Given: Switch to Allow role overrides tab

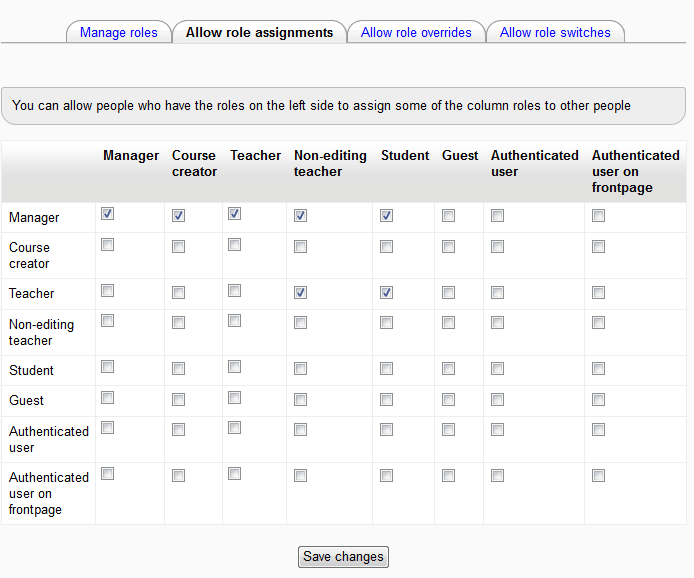Looking at the screenshot, I should tap(416, 32).
